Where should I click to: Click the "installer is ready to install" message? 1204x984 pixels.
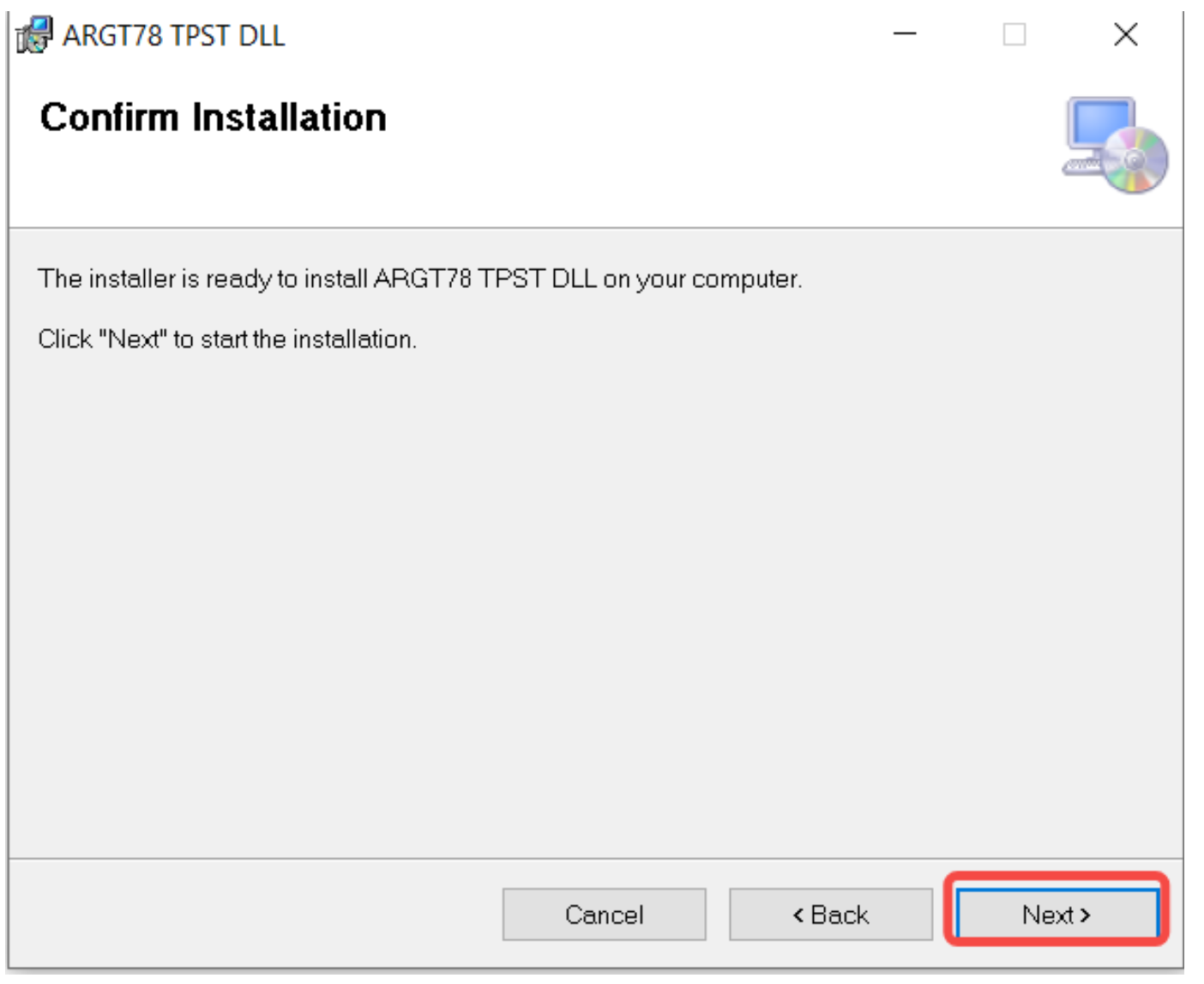click(x=419, y=279)
